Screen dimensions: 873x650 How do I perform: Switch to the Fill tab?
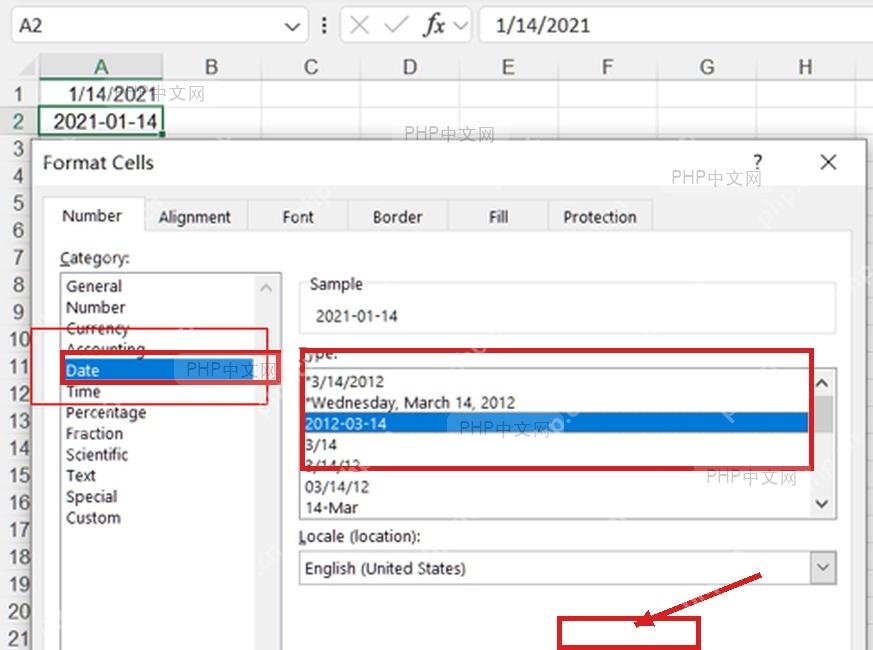(x=498, y=217)
